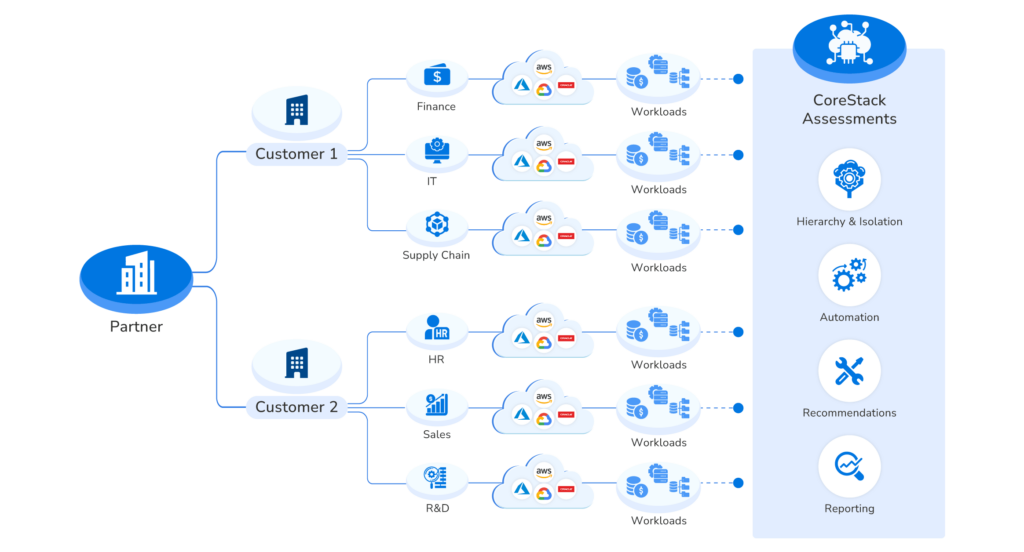This screenshot has width=1024, height=552.
Task: Click the AWS logo in Finance row
Action: [544, 67]
